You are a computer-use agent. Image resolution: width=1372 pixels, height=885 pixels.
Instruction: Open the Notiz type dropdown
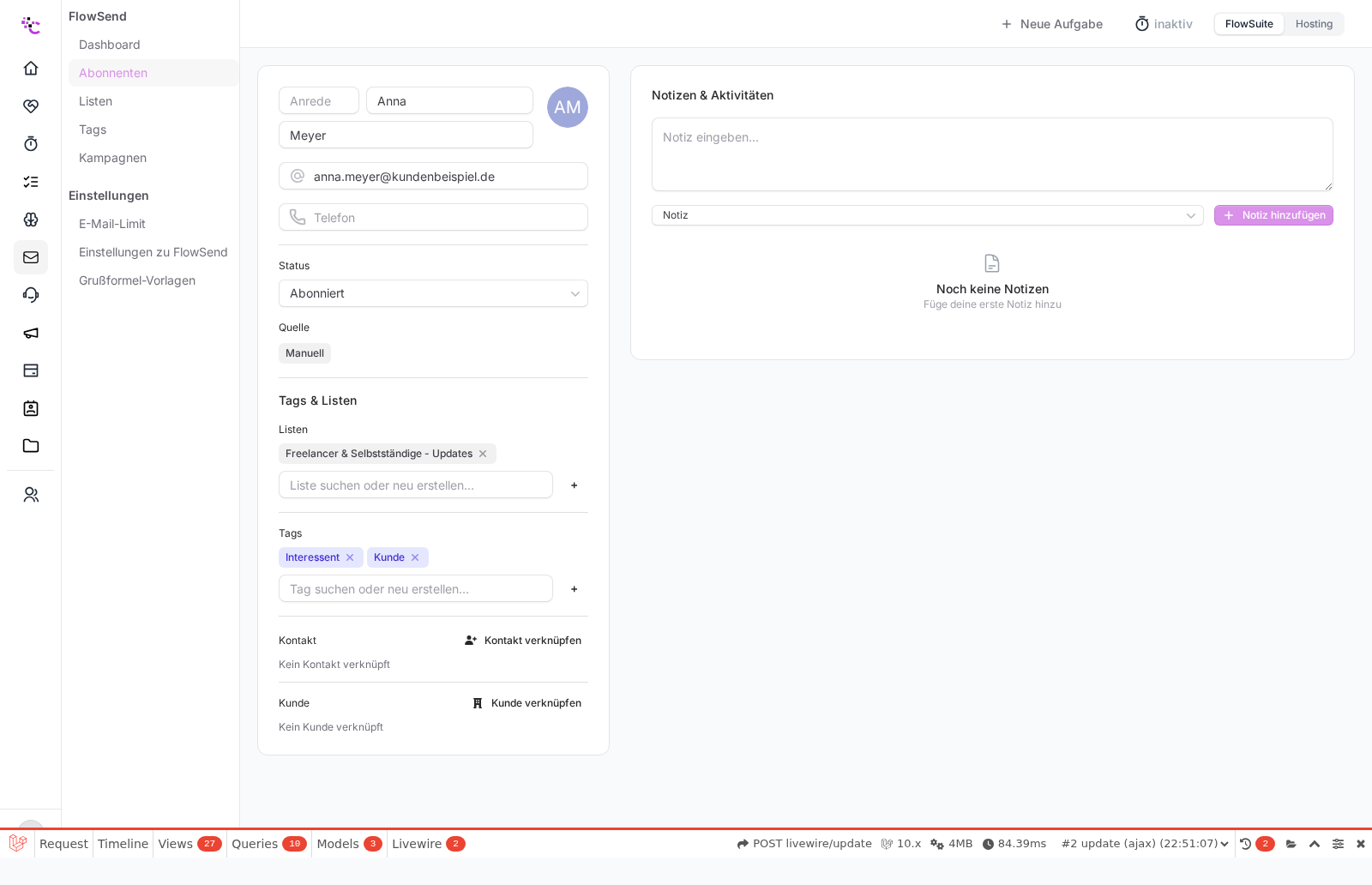click(x=928, y=215)
